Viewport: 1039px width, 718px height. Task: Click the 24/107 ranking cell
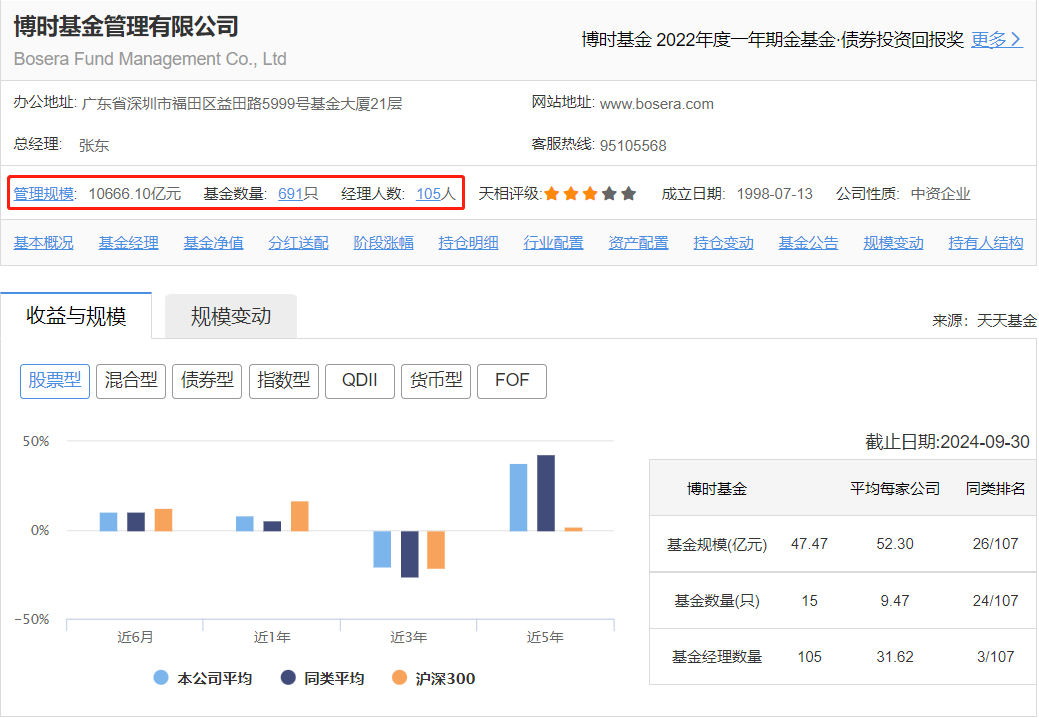(995, 601)
